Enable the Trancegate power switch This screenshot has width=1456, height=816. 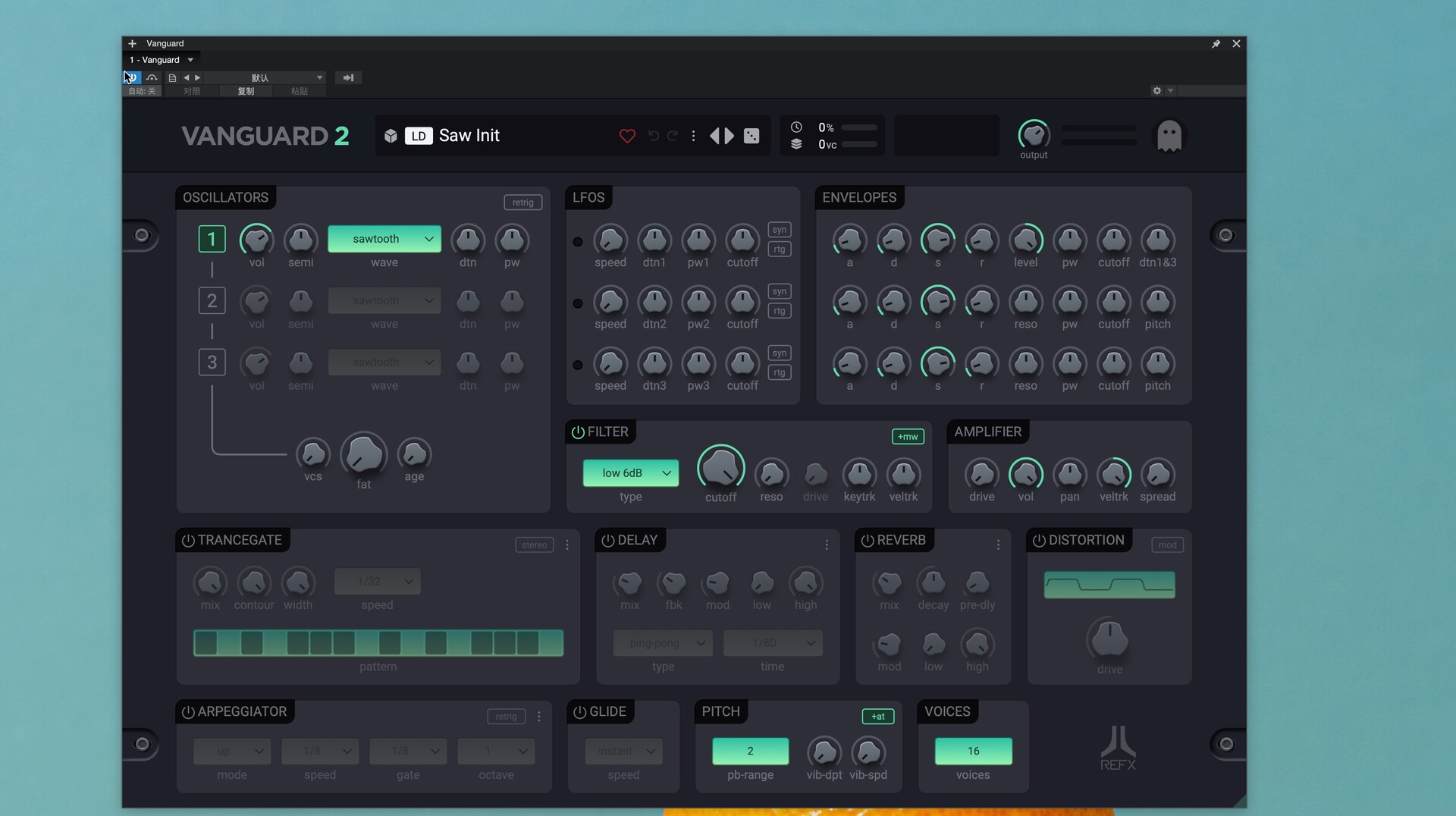click(188, 541)
